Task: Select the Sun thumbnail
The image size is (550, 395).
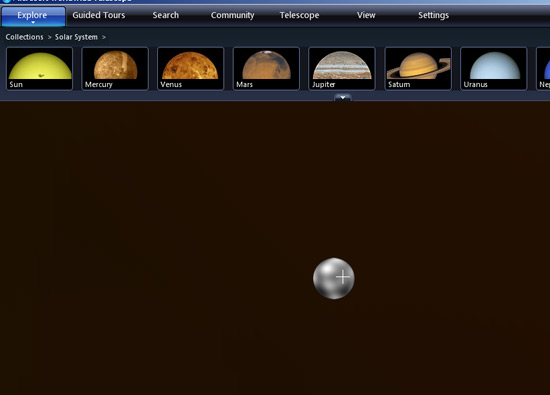Action: (x=39, y=69)
